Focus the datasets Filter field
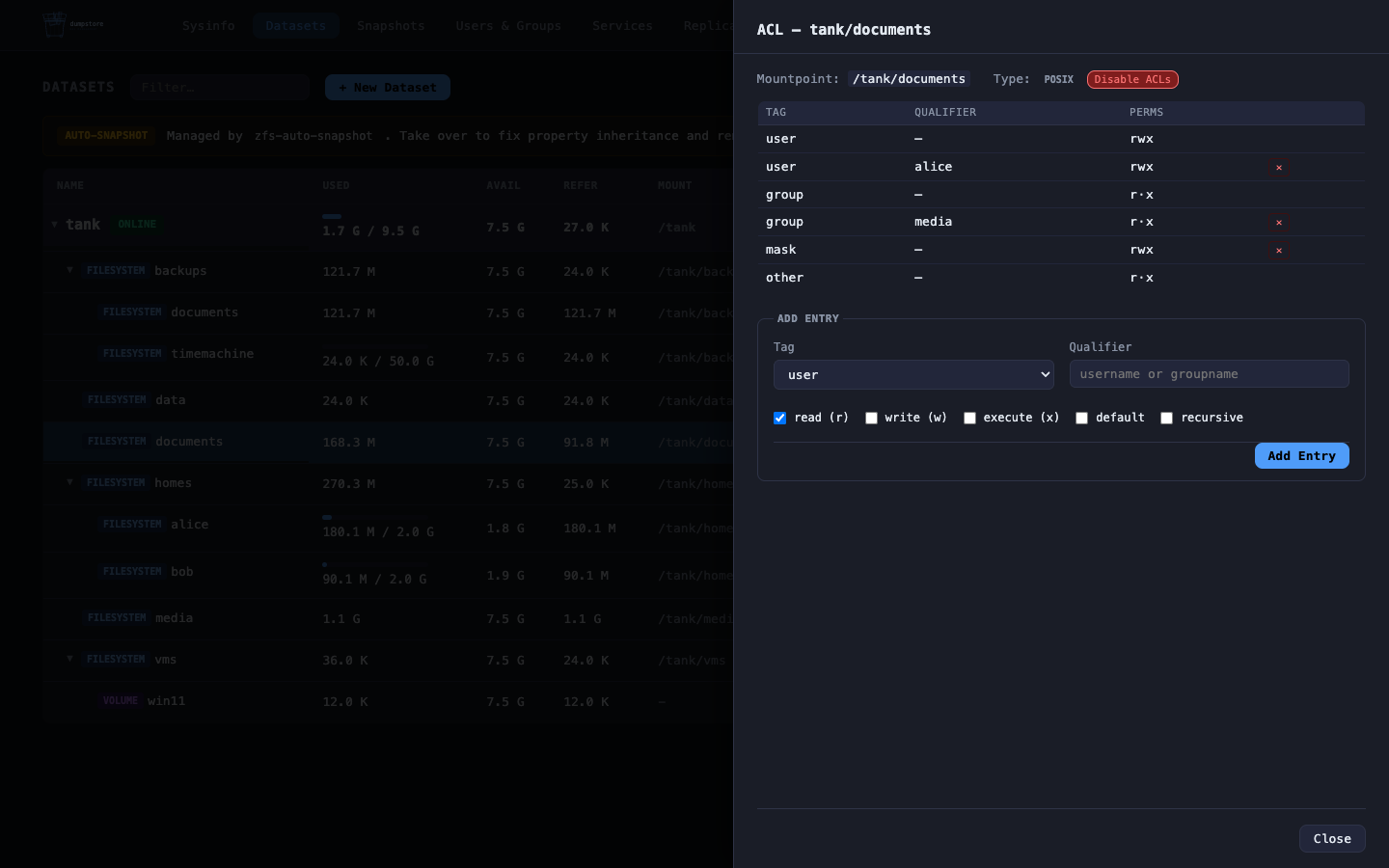 point(220,88)
